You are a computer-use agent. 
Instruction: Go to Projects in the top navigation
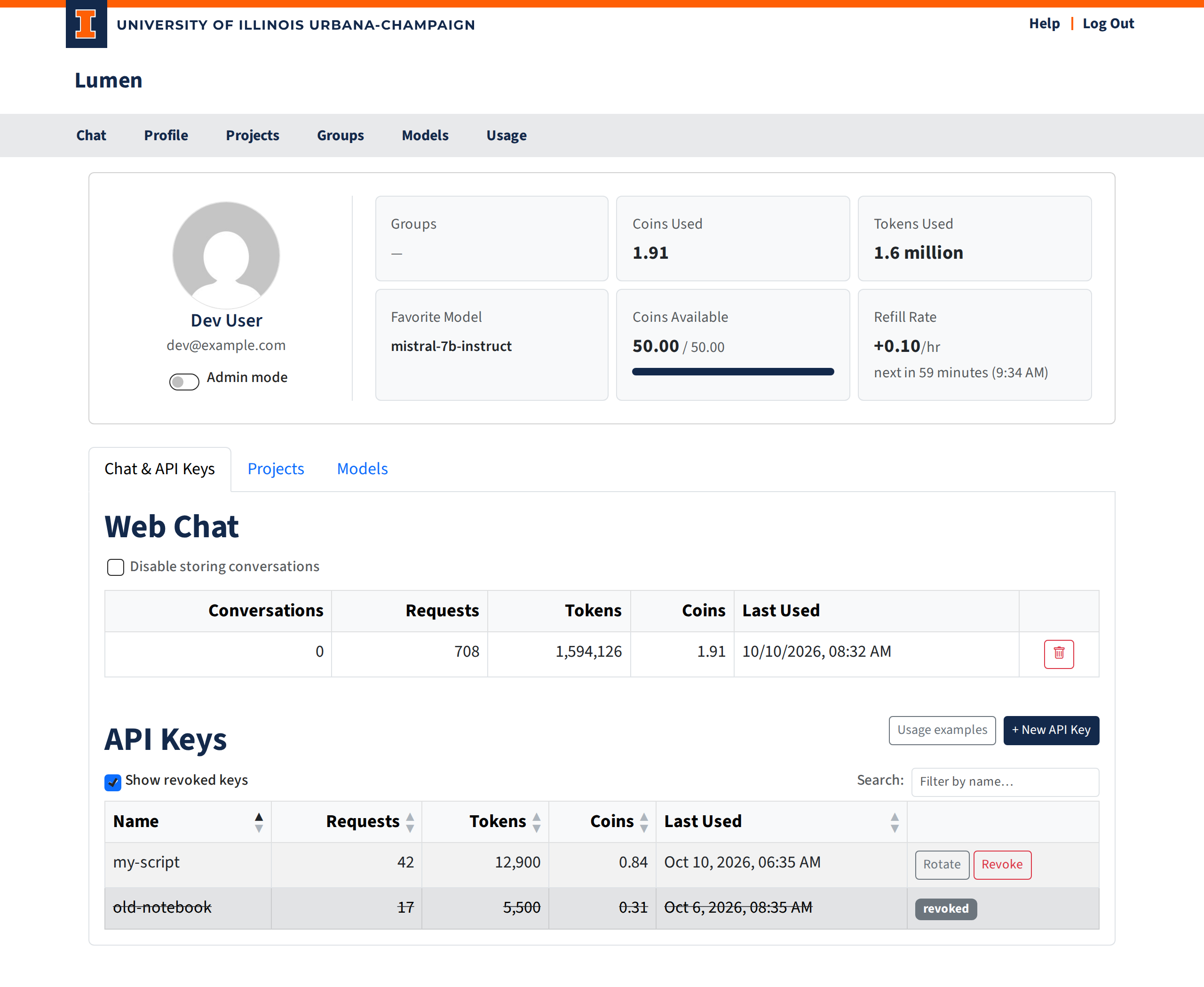253,135
